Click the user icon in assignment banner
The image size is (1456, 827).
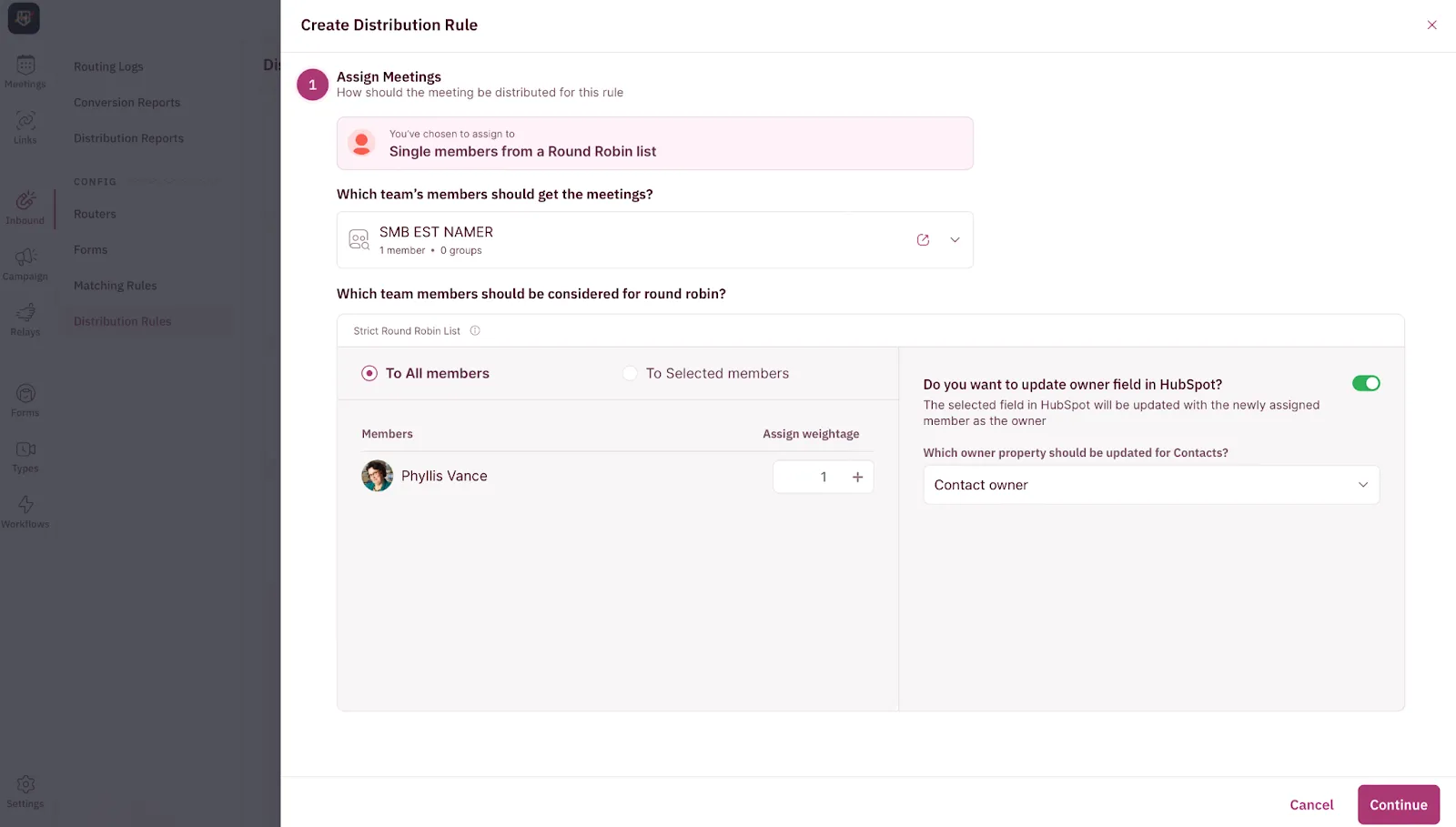pyautogui.click(x=361, y=143)
